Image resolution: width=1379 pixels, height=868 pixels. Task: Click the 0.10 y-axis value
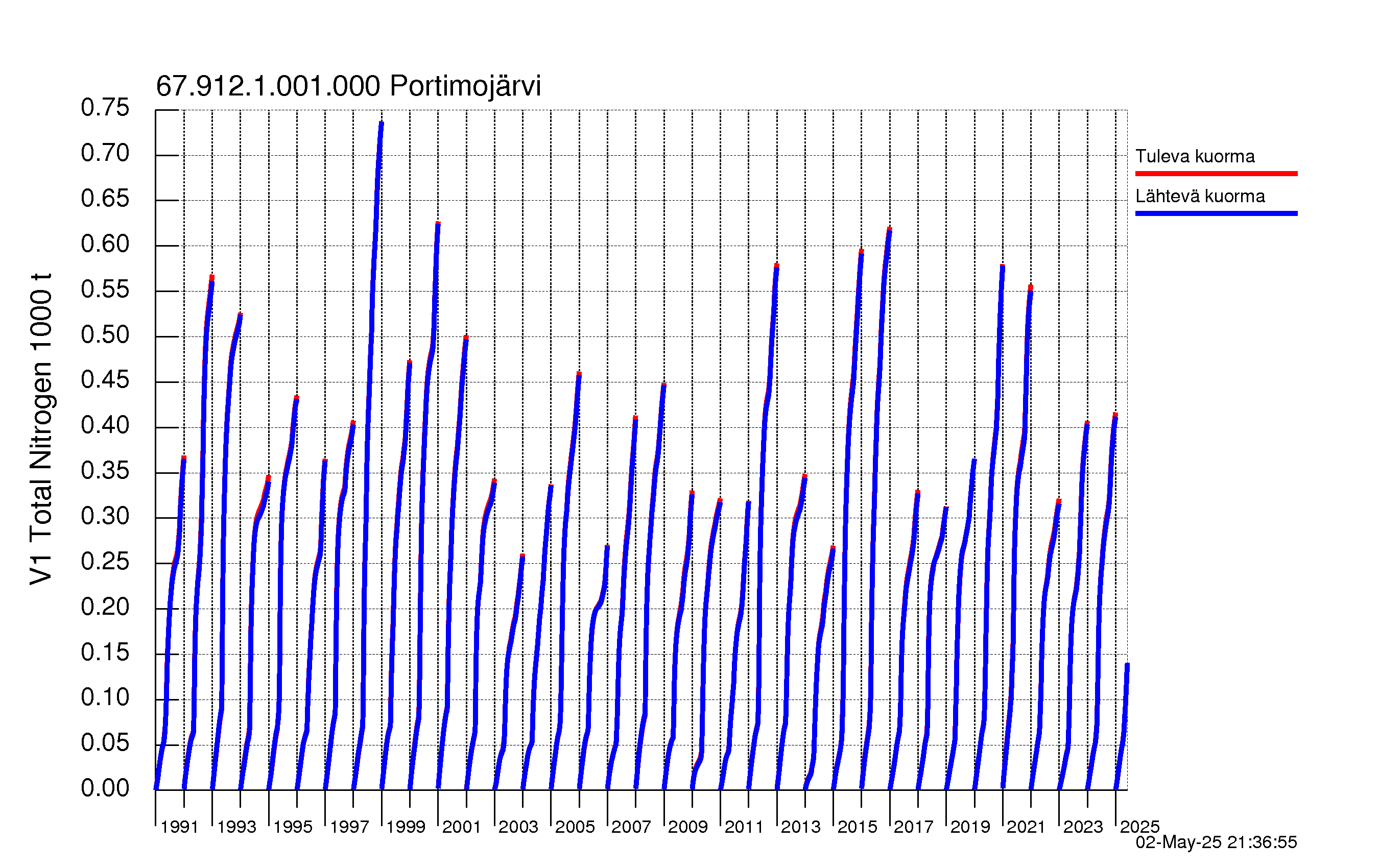[105, 697]
